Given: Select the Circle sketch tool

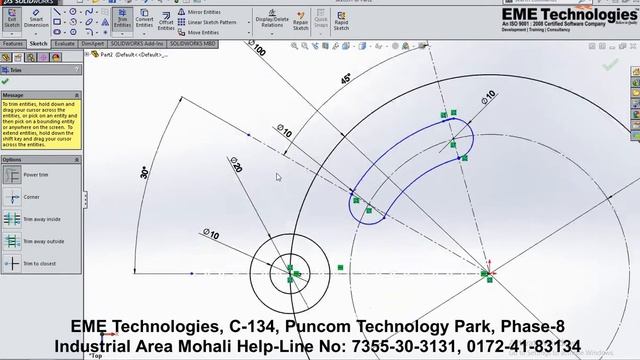Looking at the screenshot, I should pyautogui.click(x=73, y=12).
